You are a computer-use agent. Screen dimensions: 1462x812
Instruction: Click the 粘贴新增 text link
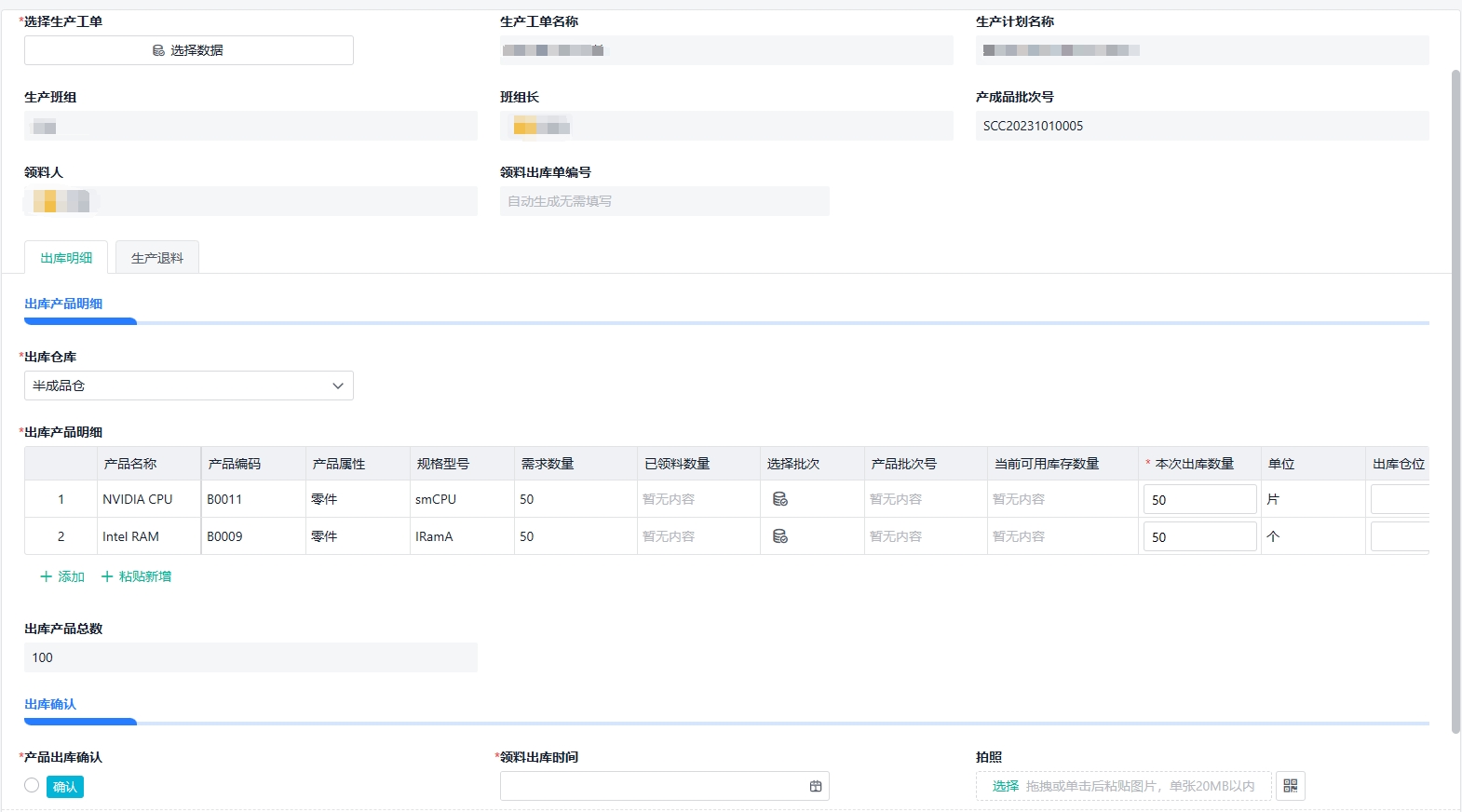coord(145,576)
